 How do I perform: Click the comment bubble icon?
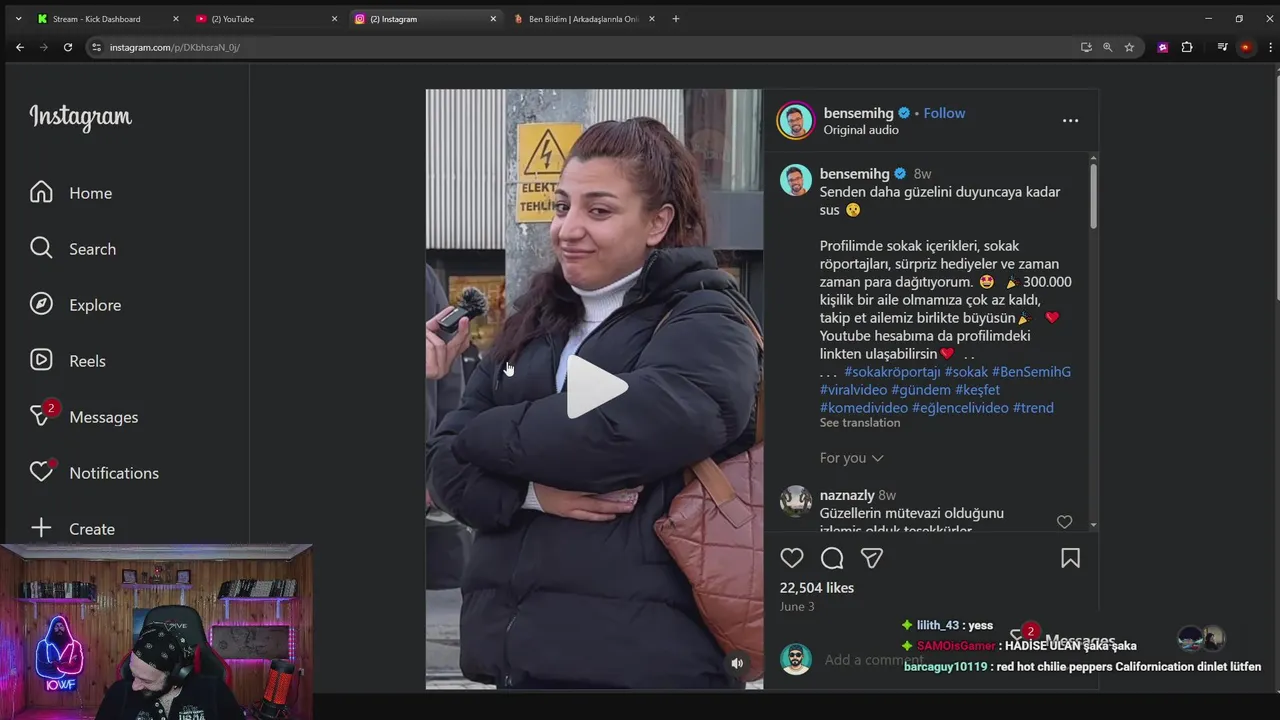pos(832,558)
